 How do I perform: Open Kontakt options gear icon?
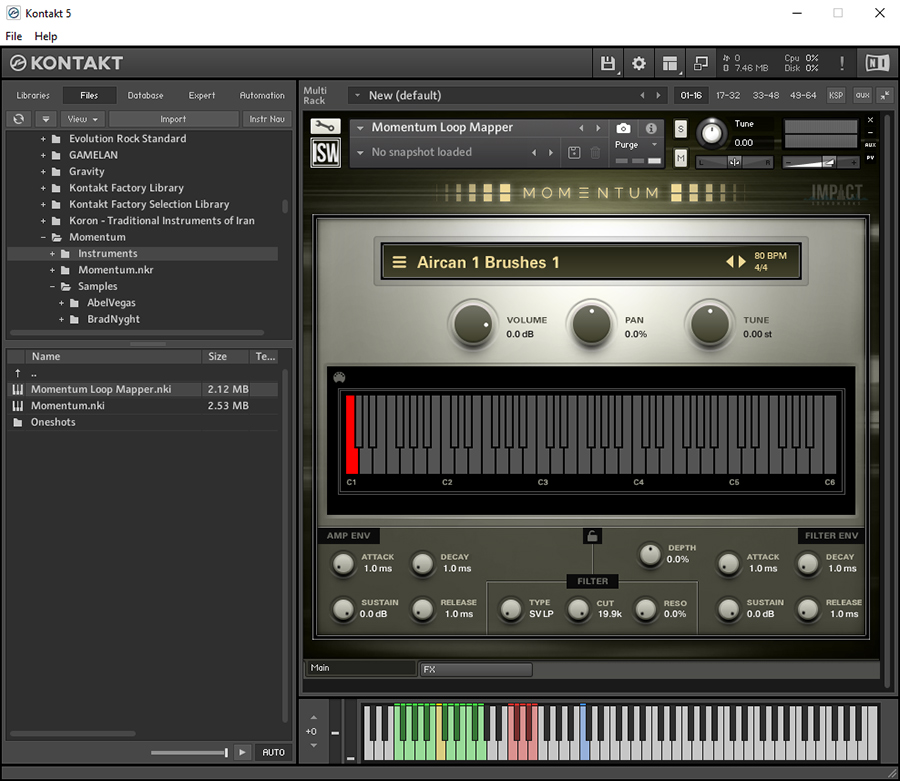[x=638, y=63]
